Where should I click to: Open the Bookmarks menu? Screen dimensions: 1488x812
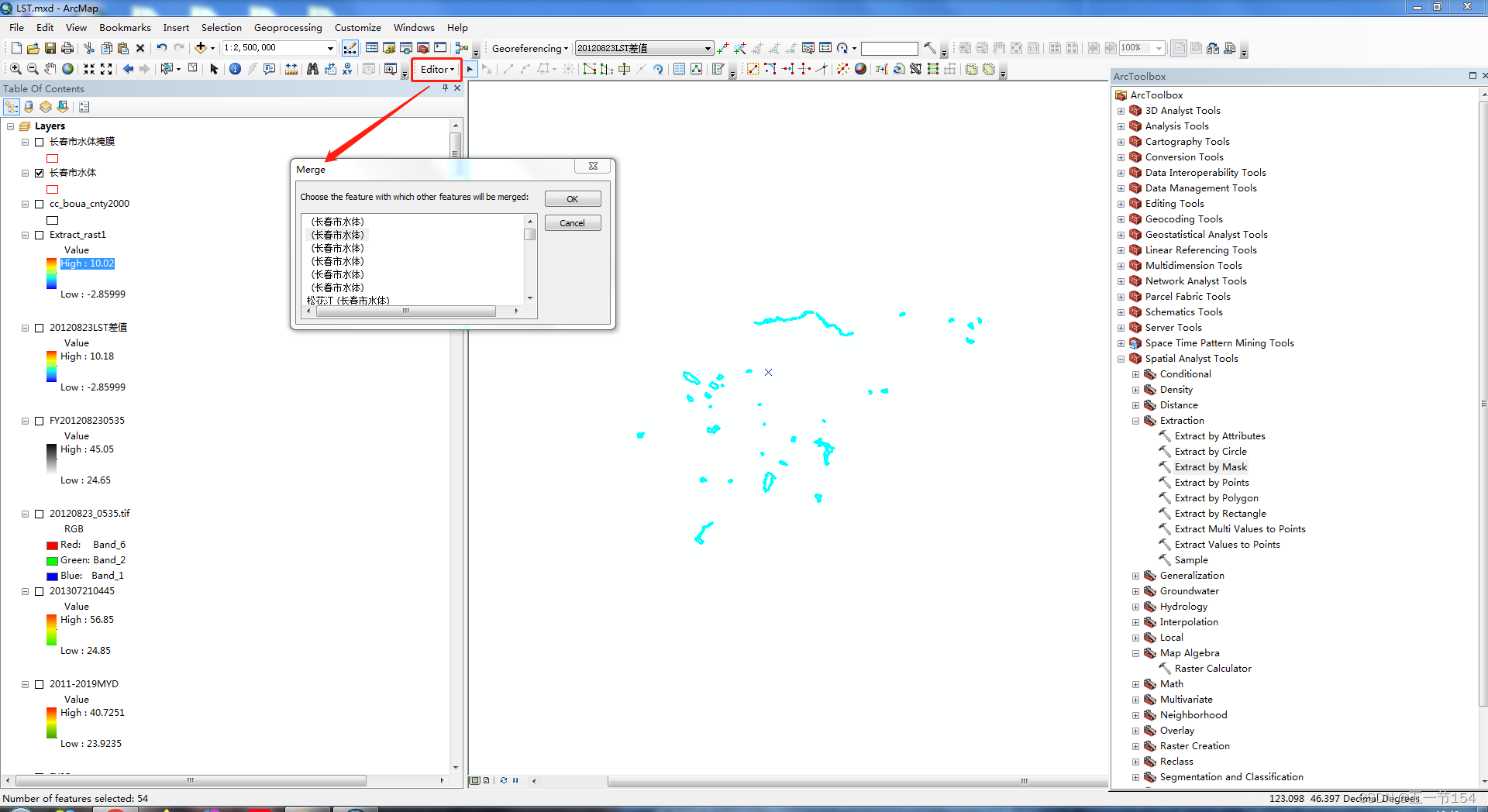click(125, 28)
